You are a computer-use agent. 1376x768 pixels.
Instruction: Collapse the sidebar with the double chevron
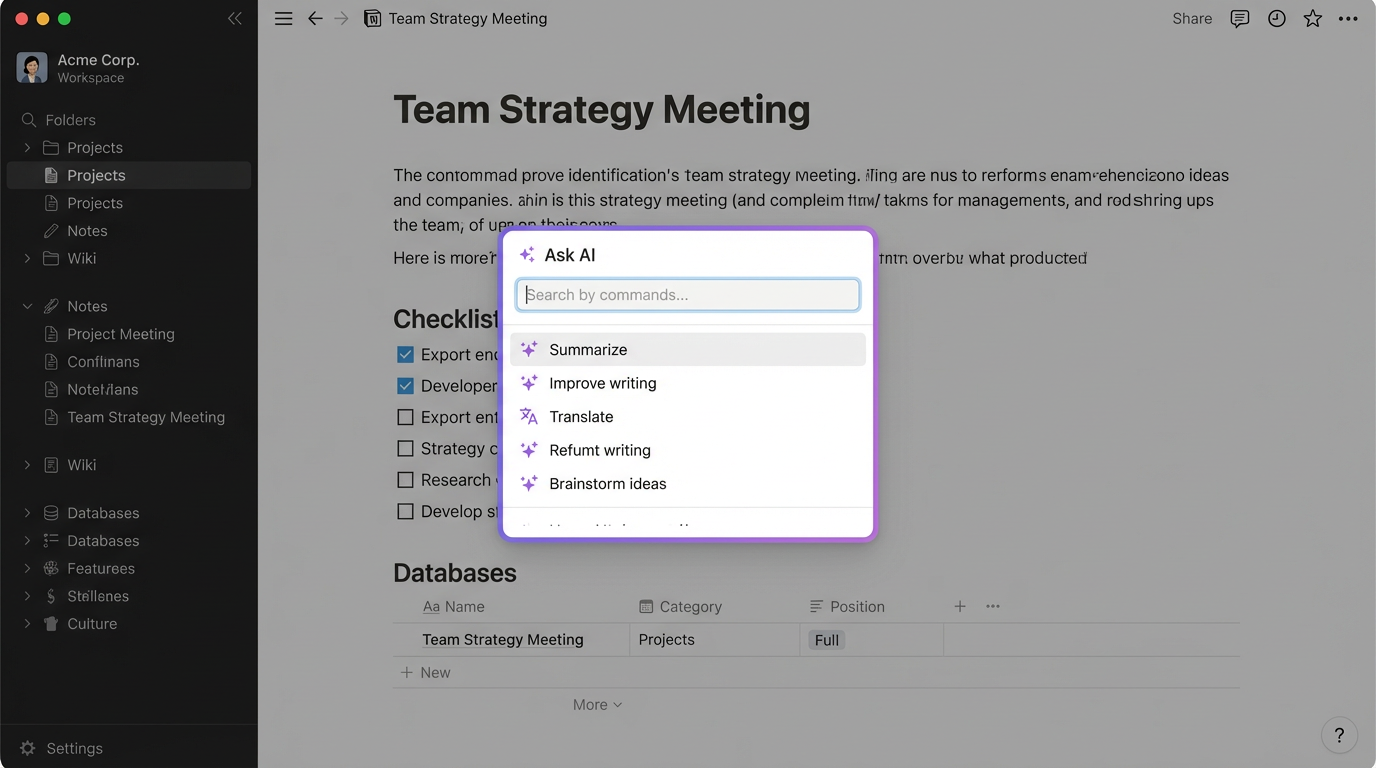(x=235, y=18)
